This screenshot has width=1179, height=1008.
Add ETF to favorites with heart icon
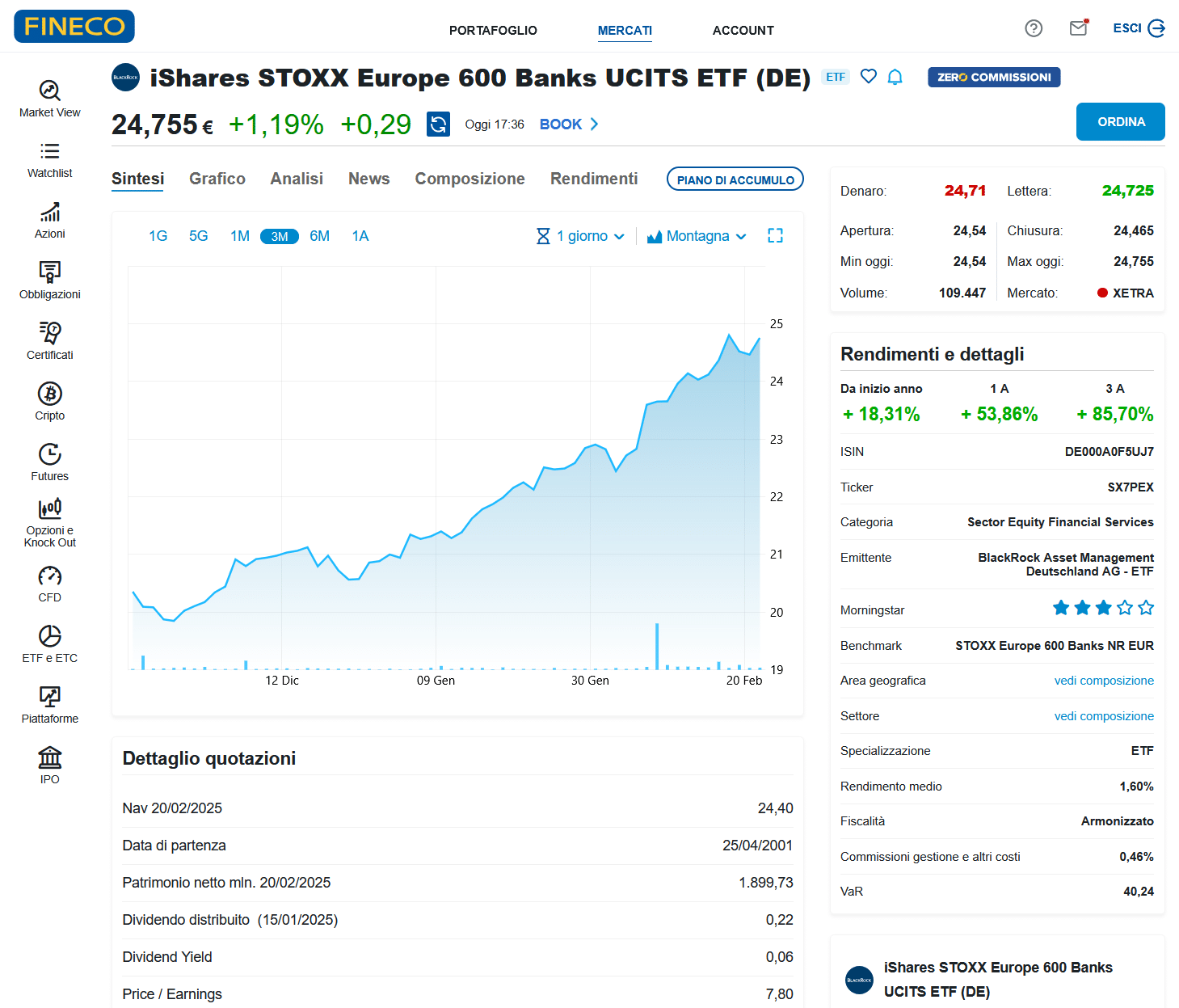click(869, 77)
